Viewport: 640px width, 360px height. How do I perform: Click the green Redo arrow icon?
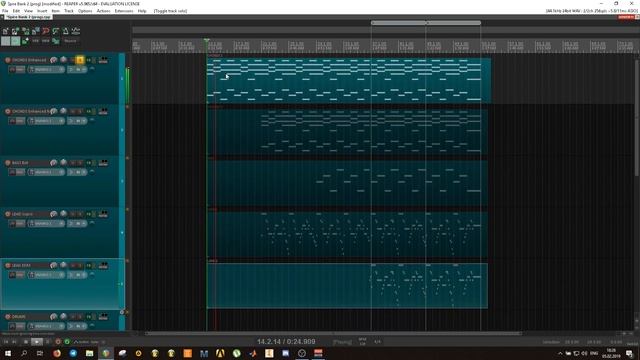tap(56, 31)
